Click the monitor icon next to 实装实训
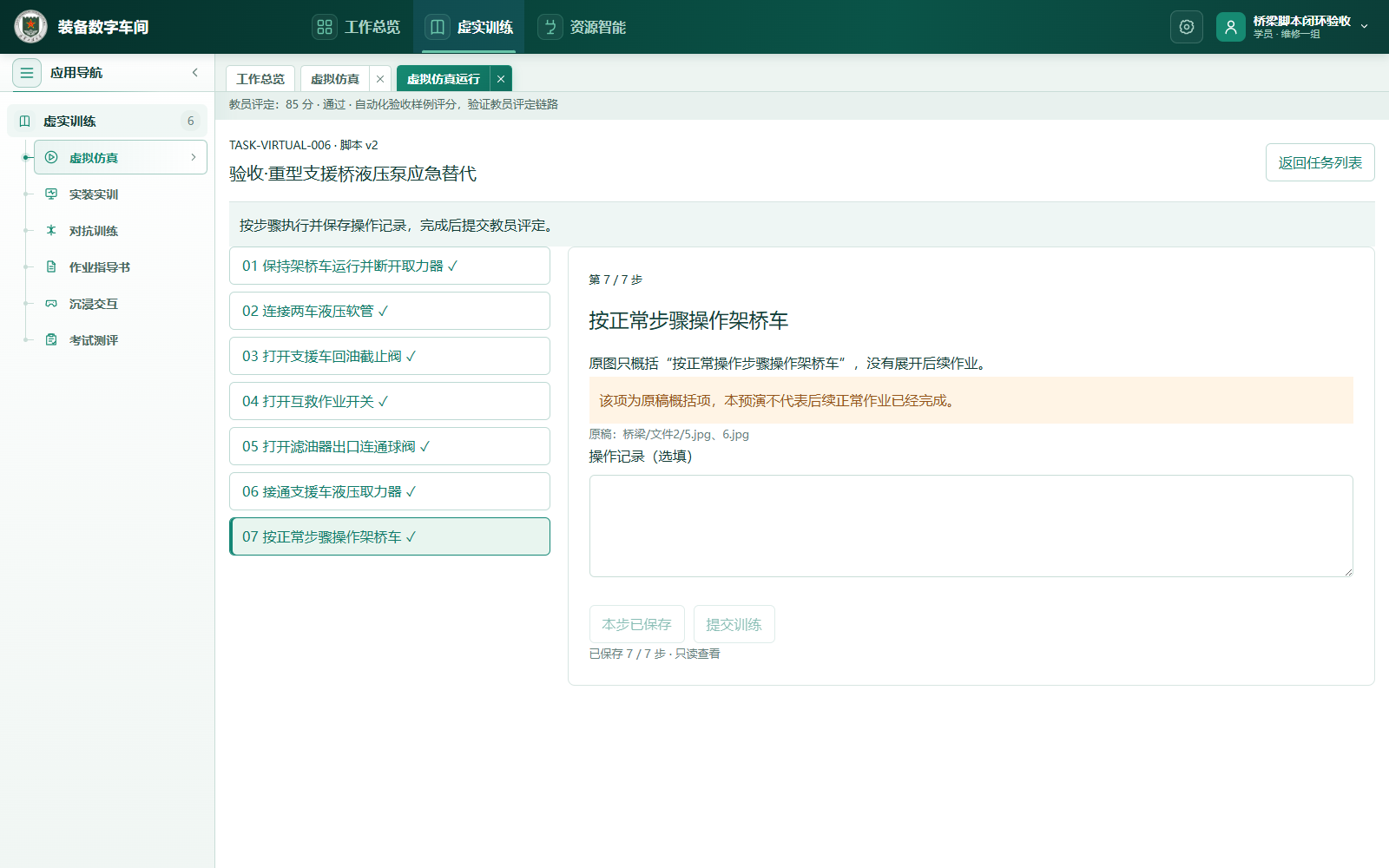 tap(51, 194)
